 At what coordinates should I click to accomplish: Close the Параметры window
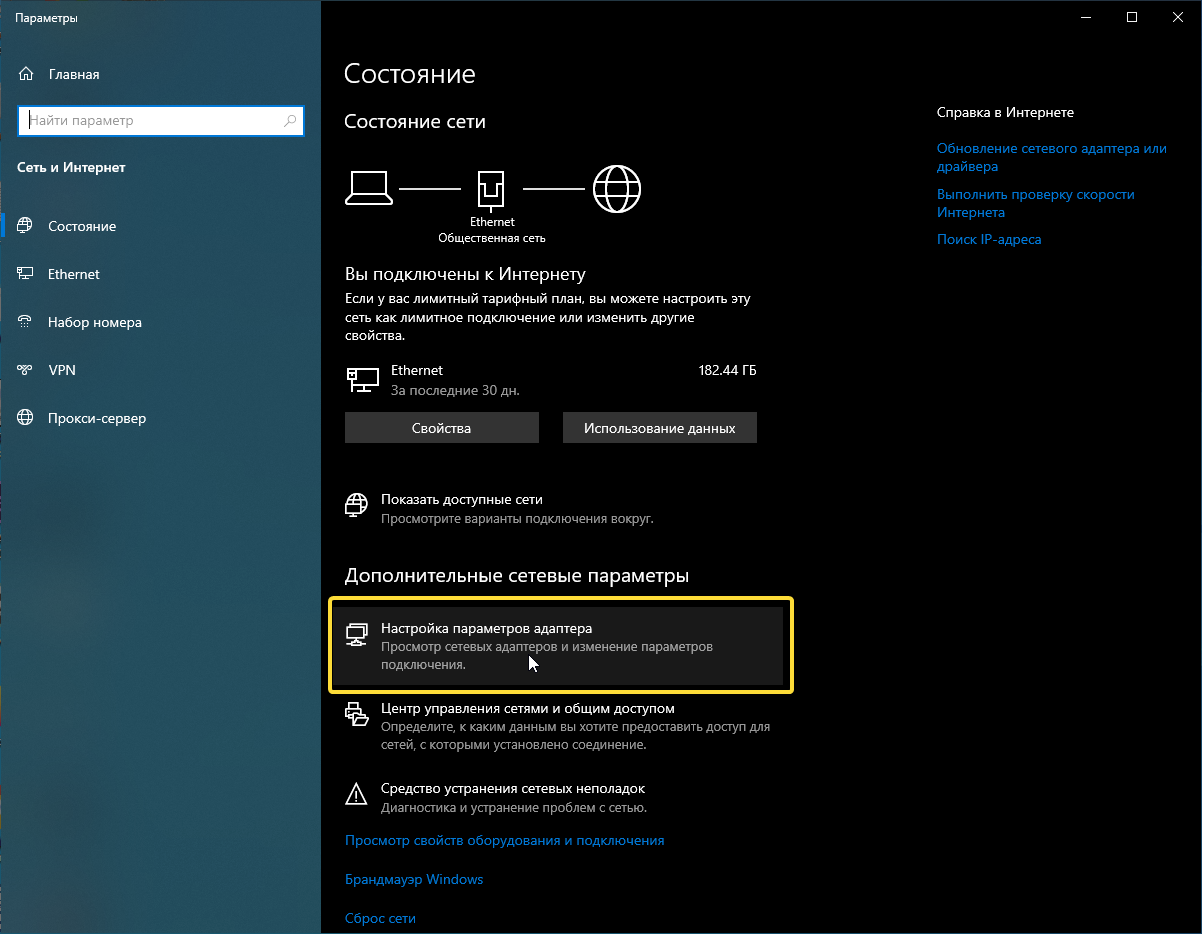click(x=1178, y=17)
